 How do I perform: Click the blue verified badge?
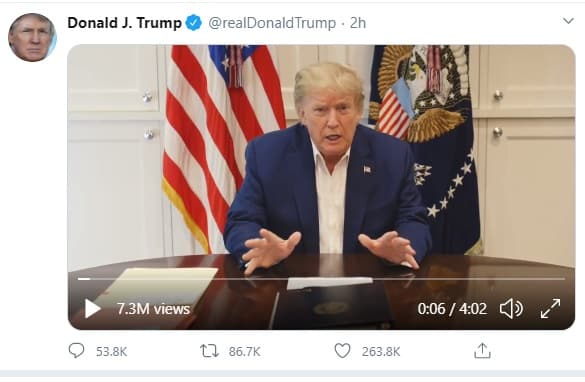[x=194, y=23]
